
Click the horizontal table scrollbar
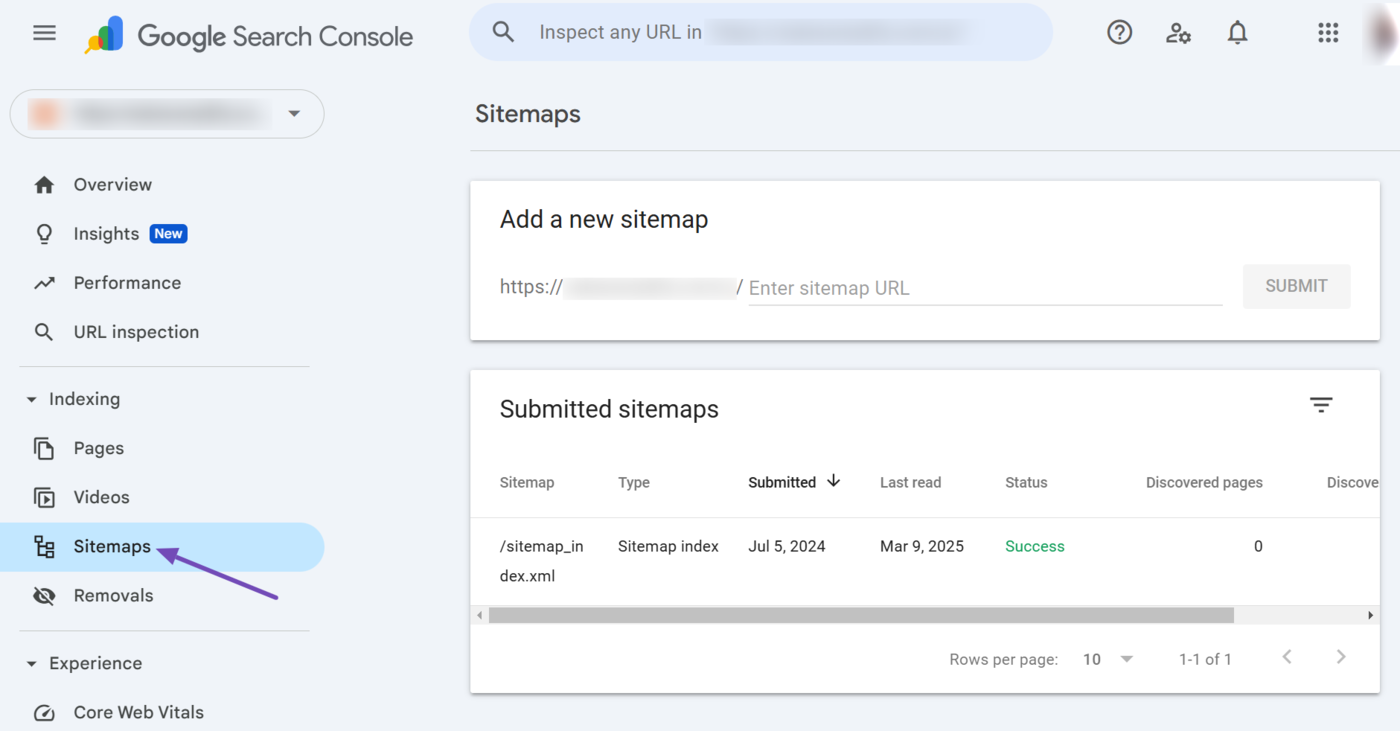(860, 615)
